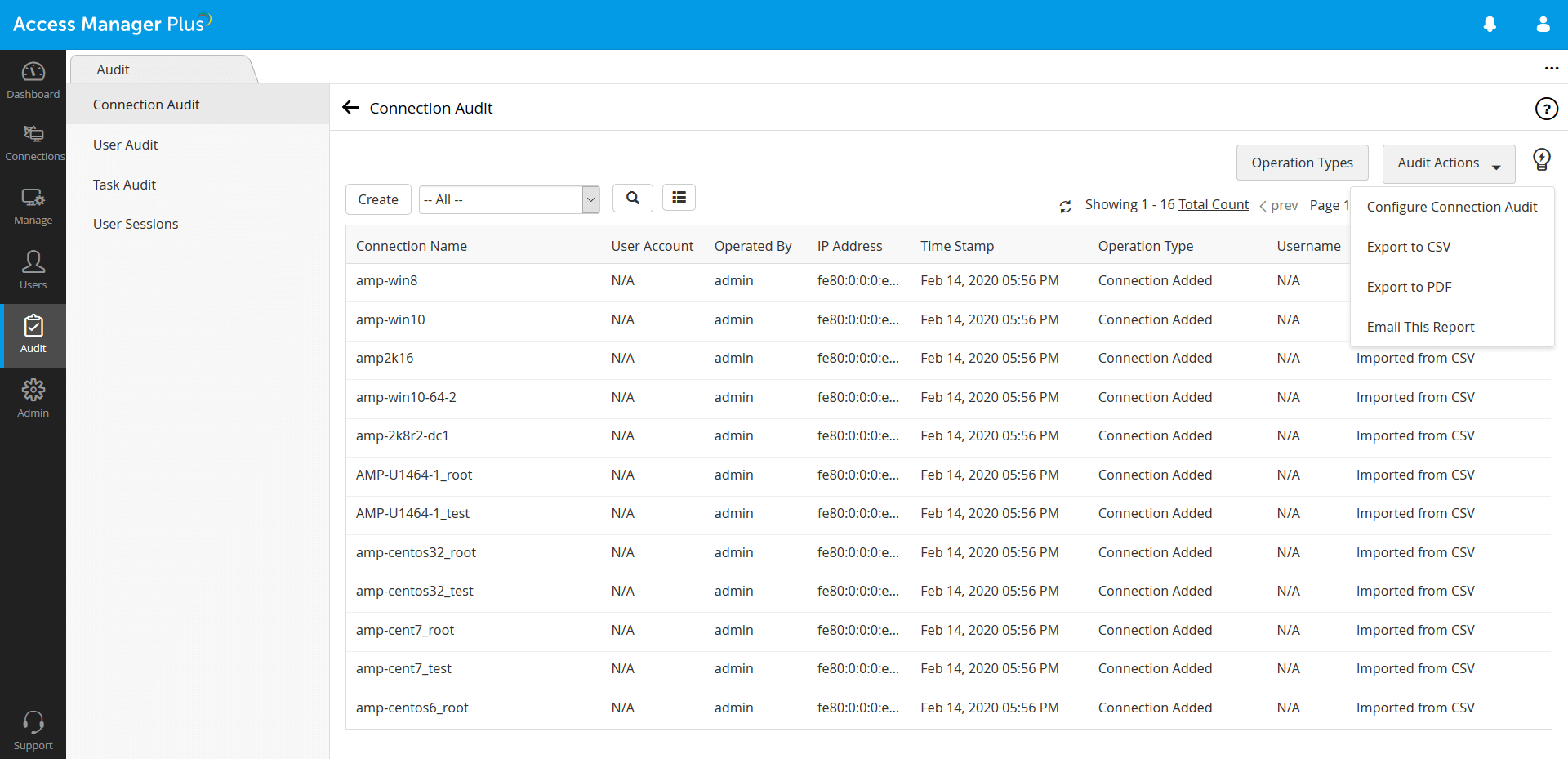1568x759 pixels.
Task: Switch to the User Sessions section
Action: [136, 223]
